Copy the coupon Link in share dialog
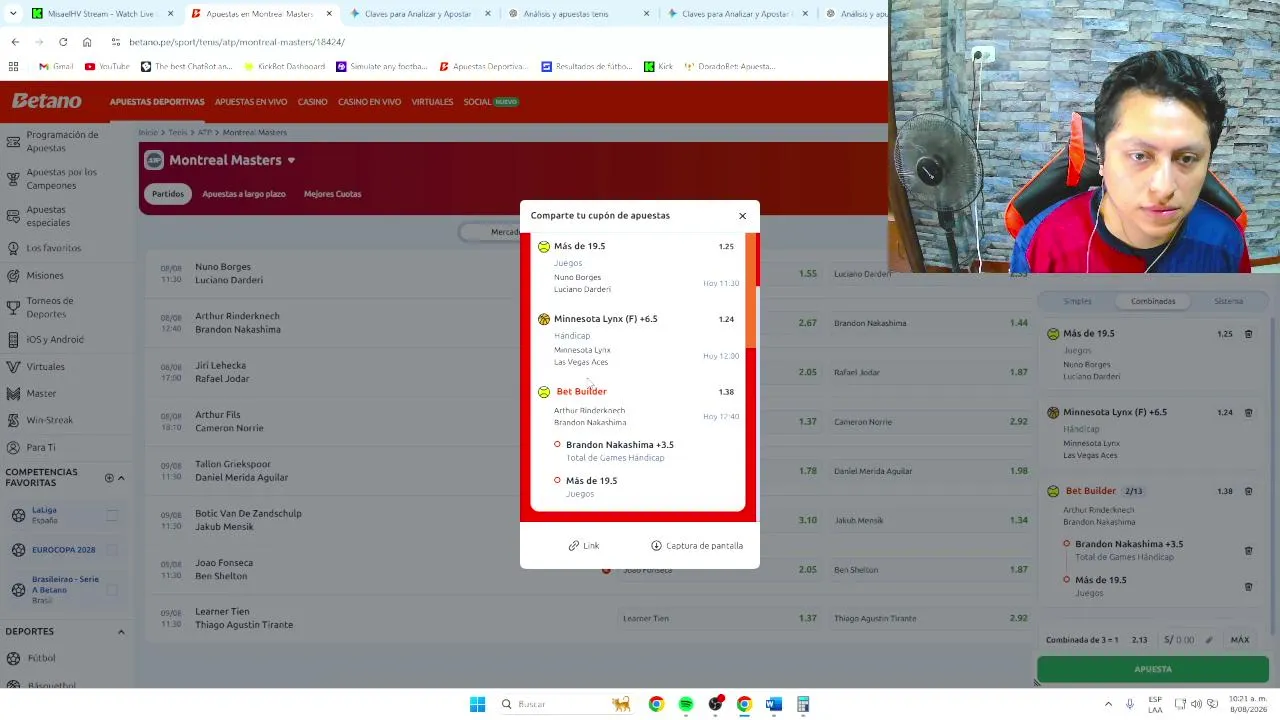The image size is (1280, 720). point(584,546)
